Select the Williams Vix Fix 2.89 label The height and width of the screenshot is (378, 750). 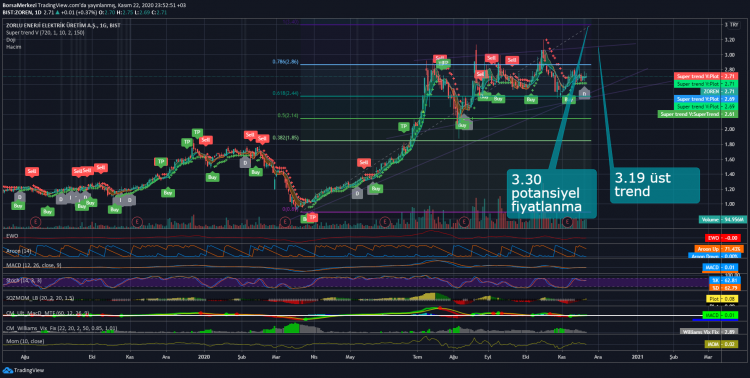[708, 331]
